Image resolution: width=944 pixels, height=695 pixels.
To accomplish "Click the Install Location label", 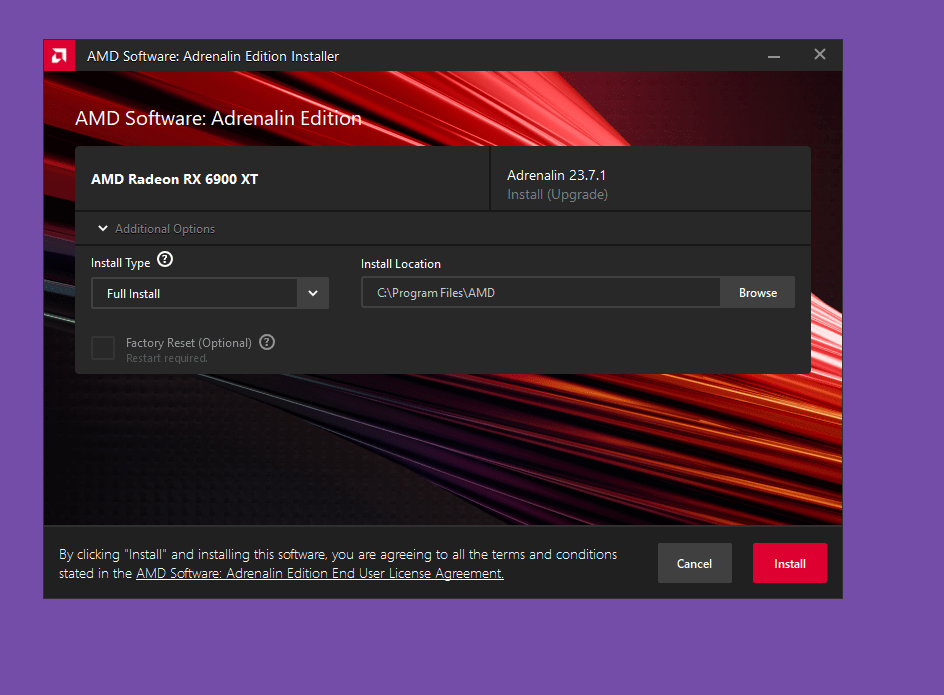I will 400,264.
